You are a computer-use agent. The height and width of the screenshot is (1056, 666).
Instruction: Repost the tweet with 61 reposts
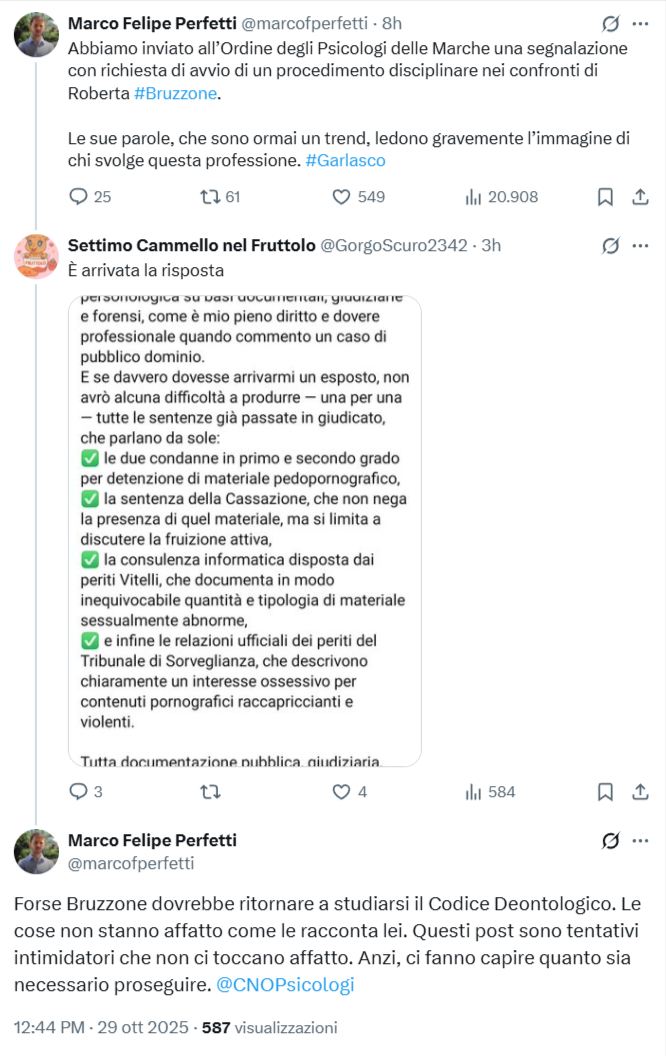tap(210, 197)
